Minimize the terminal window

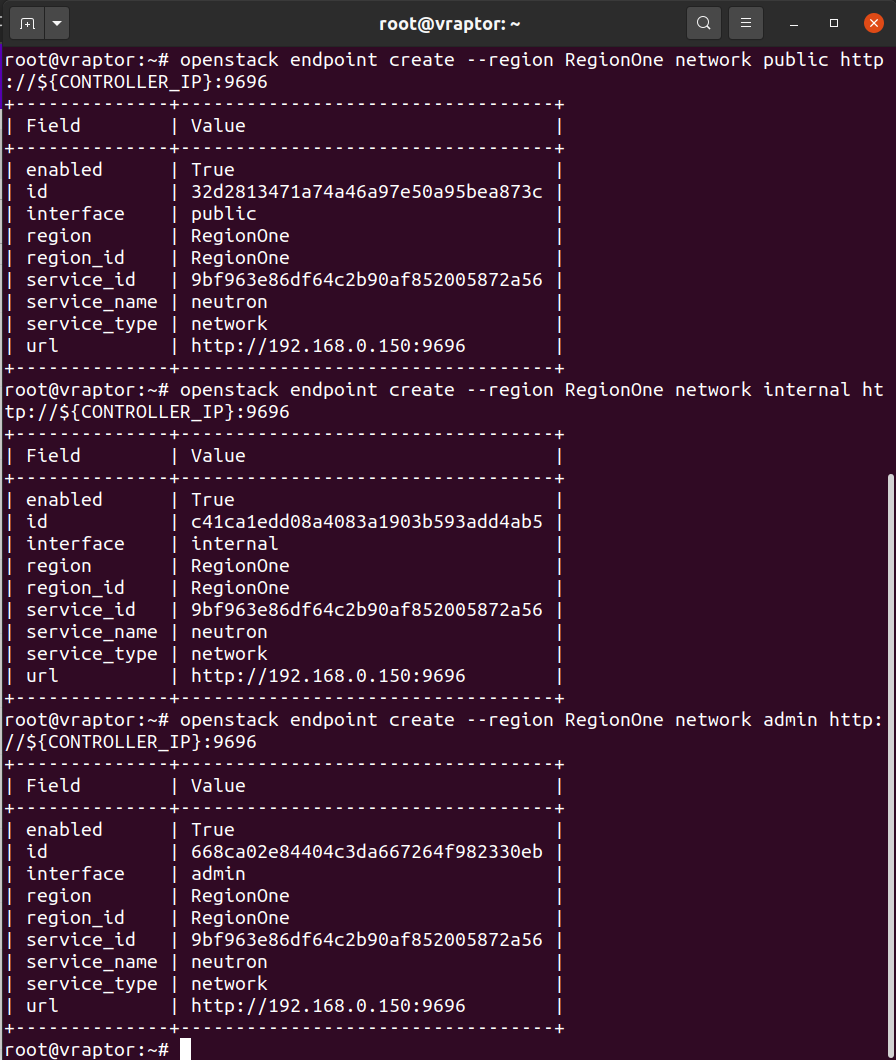pos(795,24)
